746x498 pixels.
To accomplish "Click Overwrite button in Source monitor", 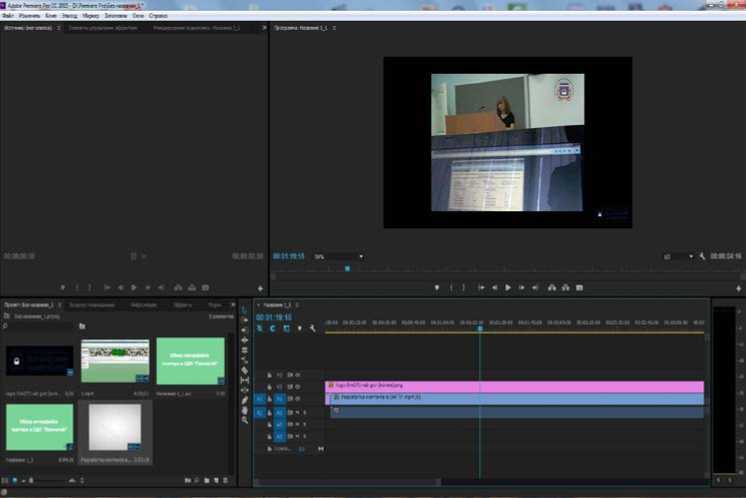I will [x=192, y=288].
